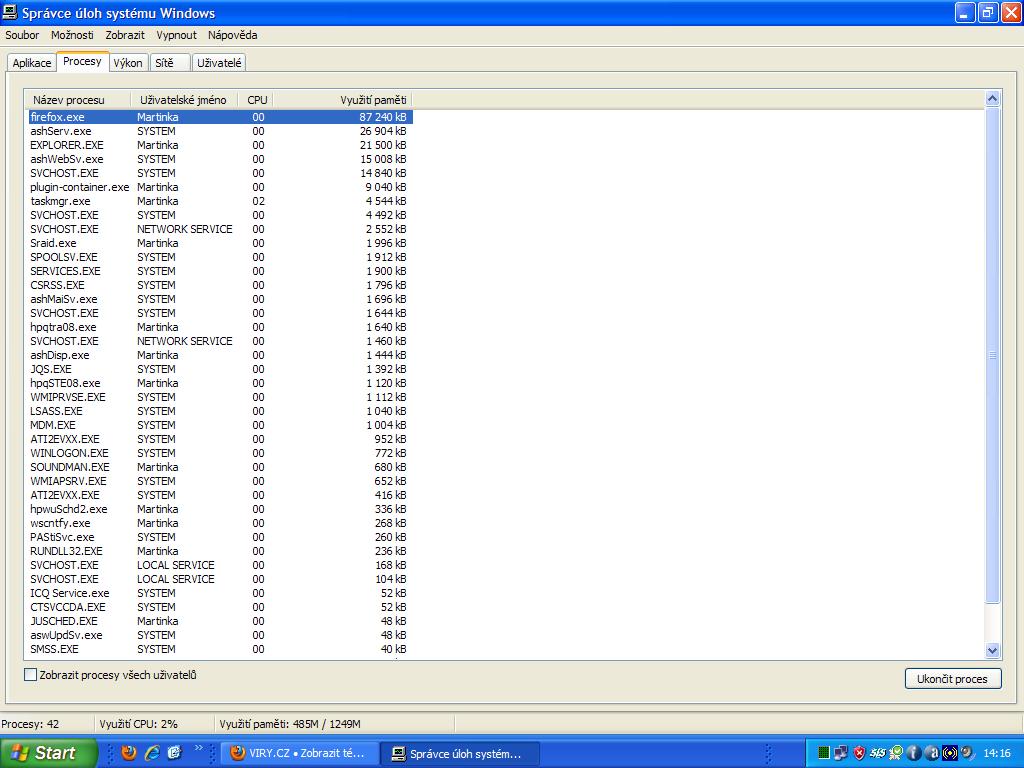The image size is (1024, 768).
Task: Sort by the CPU column header
Action: click(257, 100)
